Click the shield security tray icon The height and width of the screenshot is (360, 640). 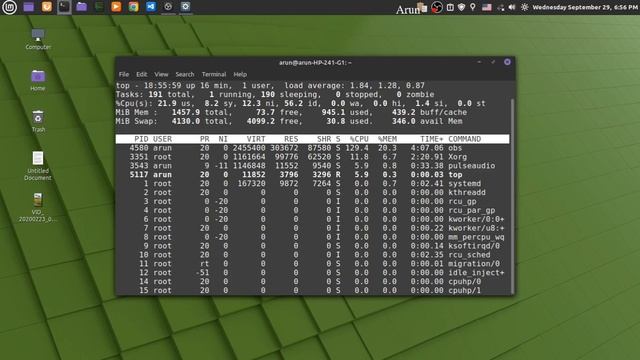(x=462, y=7)
